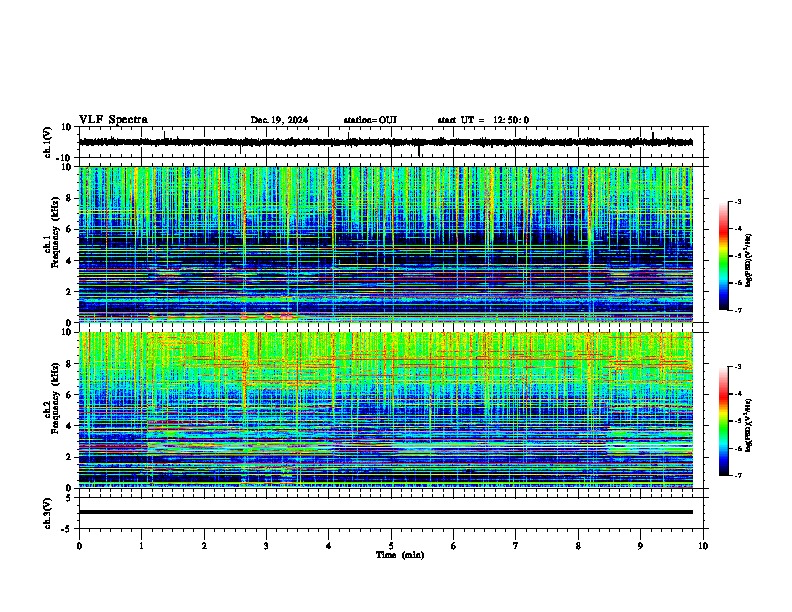Screen dimensions: 792x612
Task: Click the ch.1 "Frequency (kHz)" axis label
Action: [x=55, y=232]
